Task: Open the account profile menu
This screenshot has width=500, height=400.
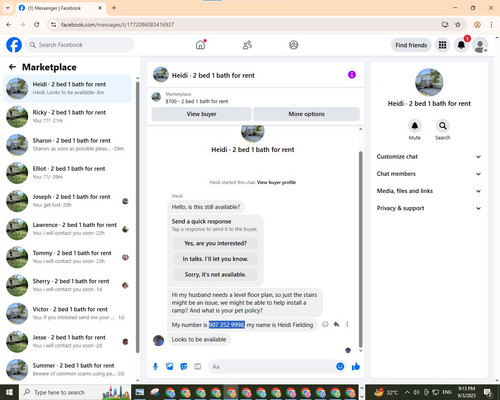Action: pos(480,45)
